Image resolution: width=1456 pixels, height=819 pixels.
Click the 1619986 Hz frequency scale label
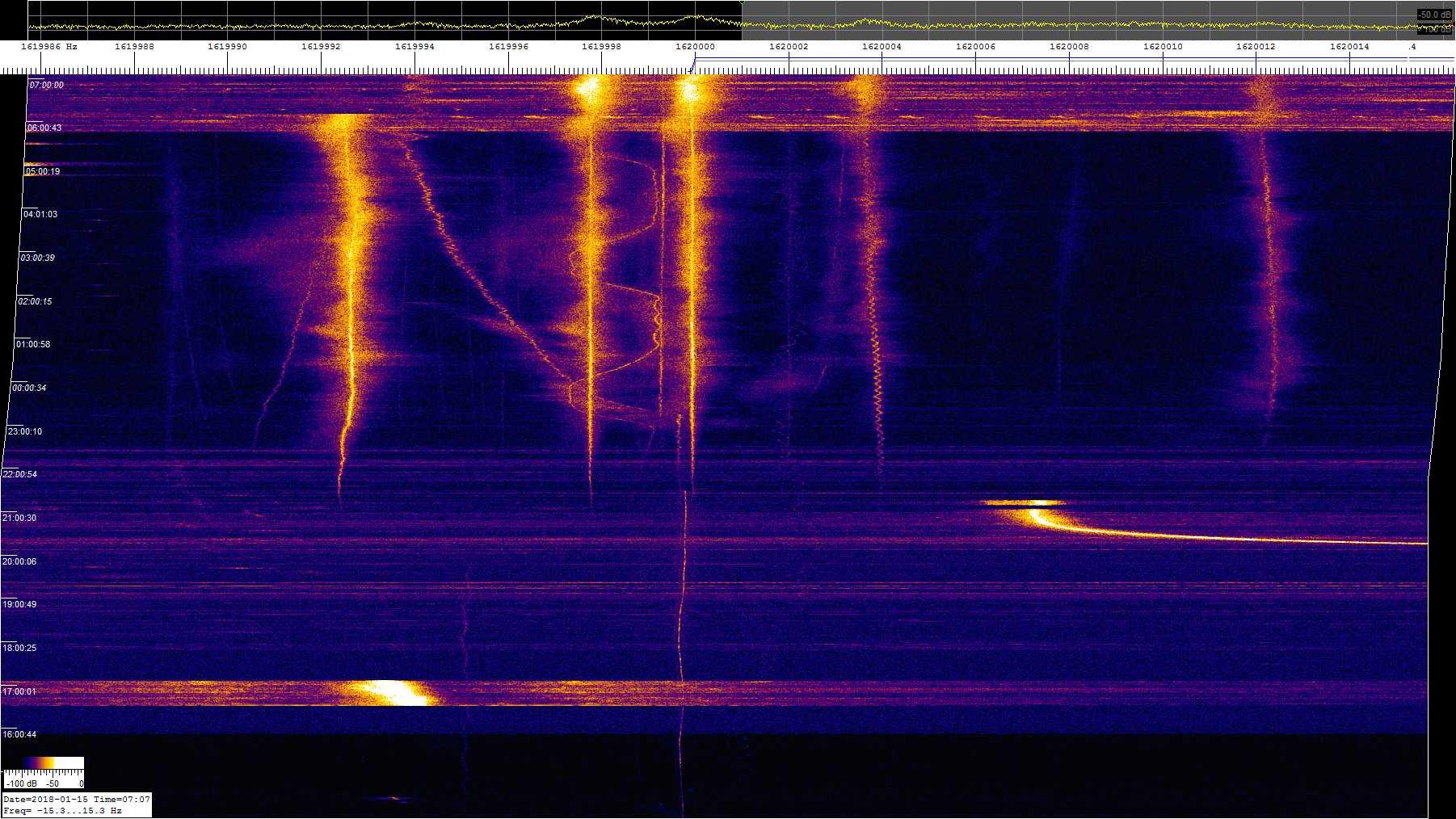coord(49,47)
